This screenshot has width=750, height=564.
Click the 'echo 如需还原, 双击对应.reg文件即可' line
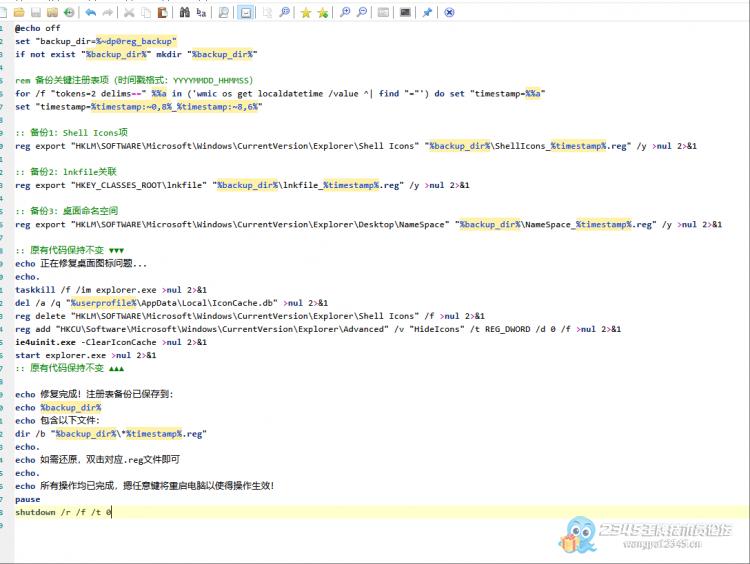point(98,460)
